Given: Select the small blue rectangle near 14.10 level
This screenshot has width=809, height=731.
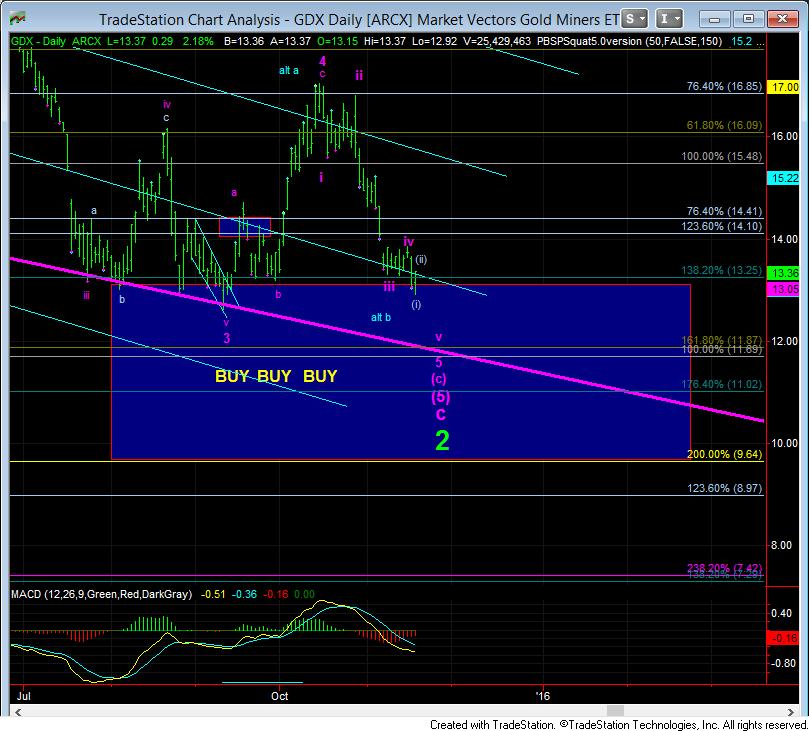Looking at the screenshot, I should coord(245,227).
